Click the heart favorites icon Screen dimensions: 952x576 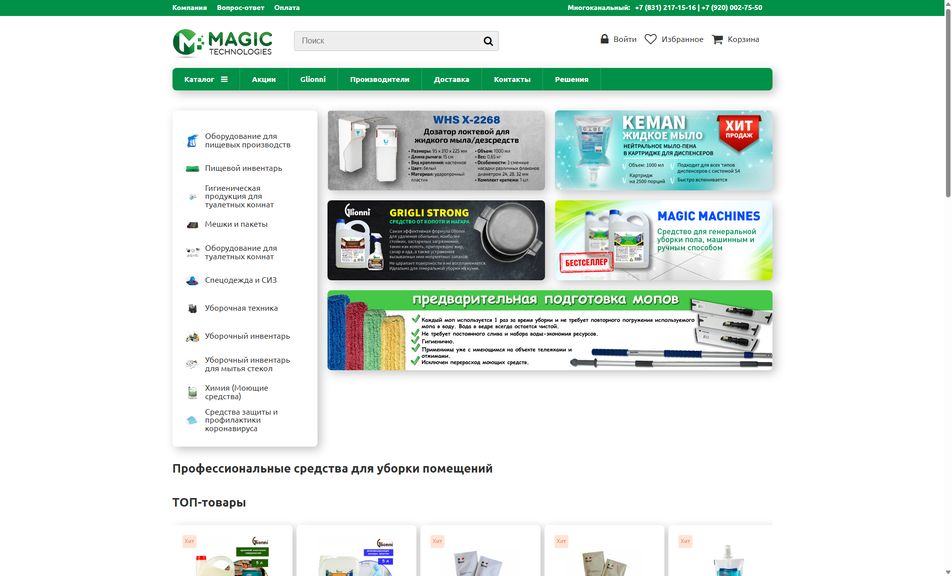pyautogui.click(x=650, y=39)
